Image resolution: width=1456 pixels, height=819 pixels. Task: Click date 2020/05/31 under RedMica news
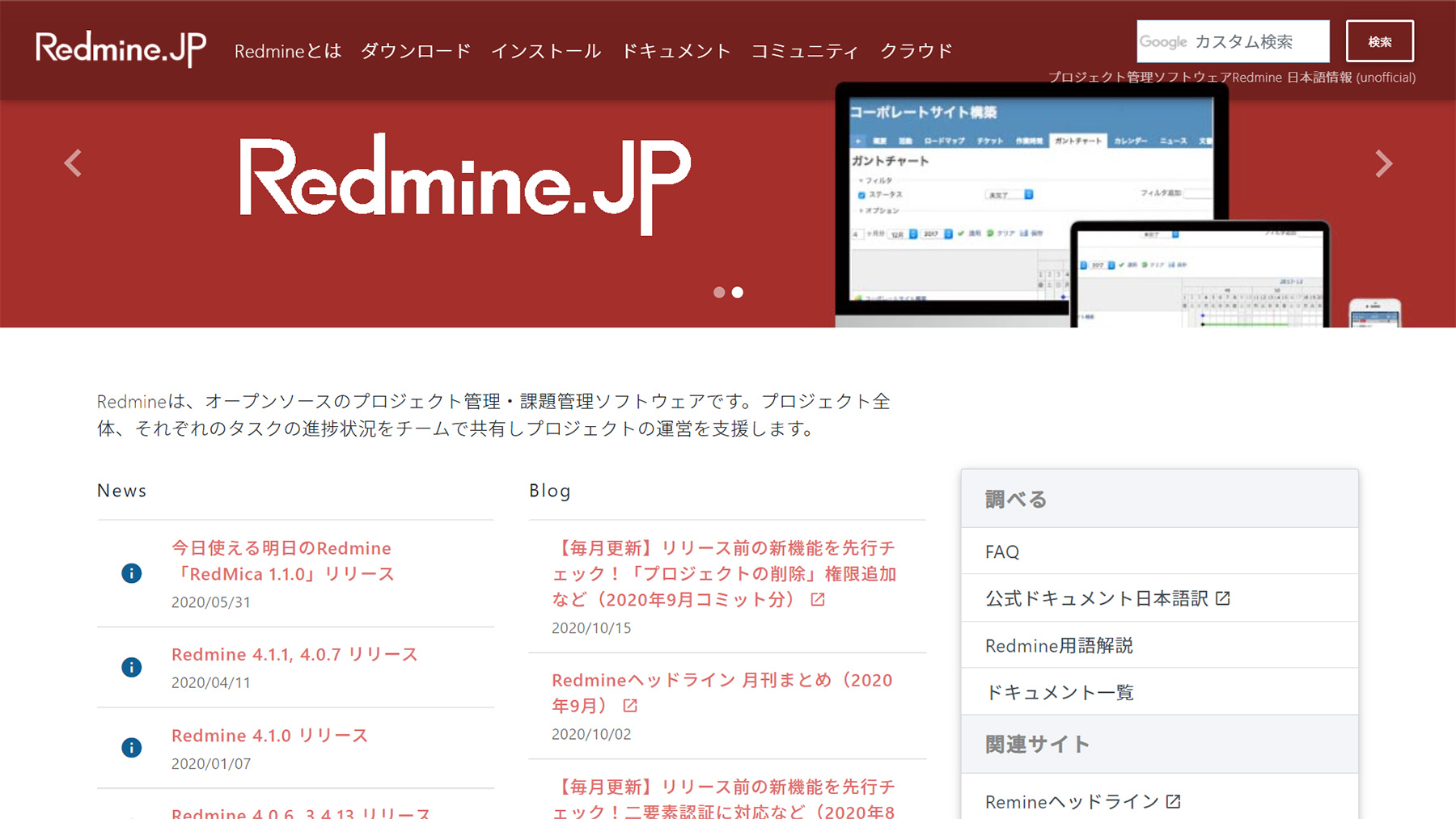(x=211, y=602)
